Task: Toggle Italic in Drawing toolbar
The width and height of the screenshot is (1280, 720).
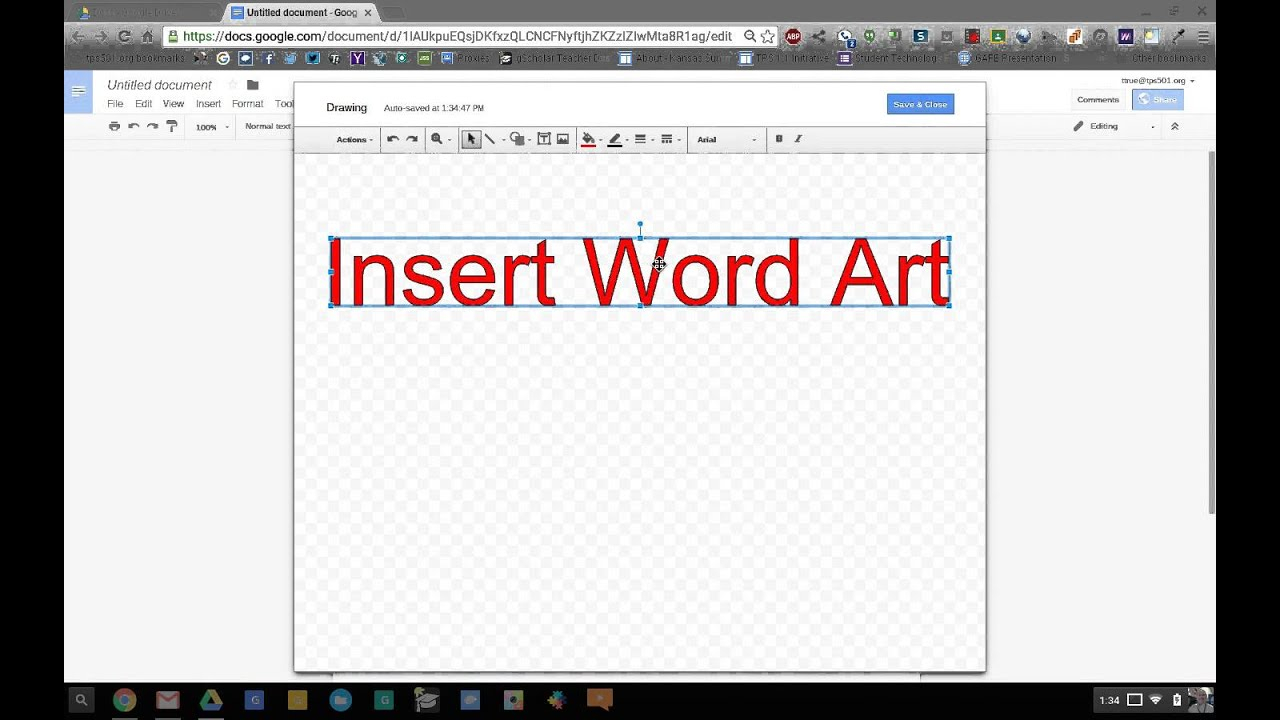Action: (x=798, y=139)
